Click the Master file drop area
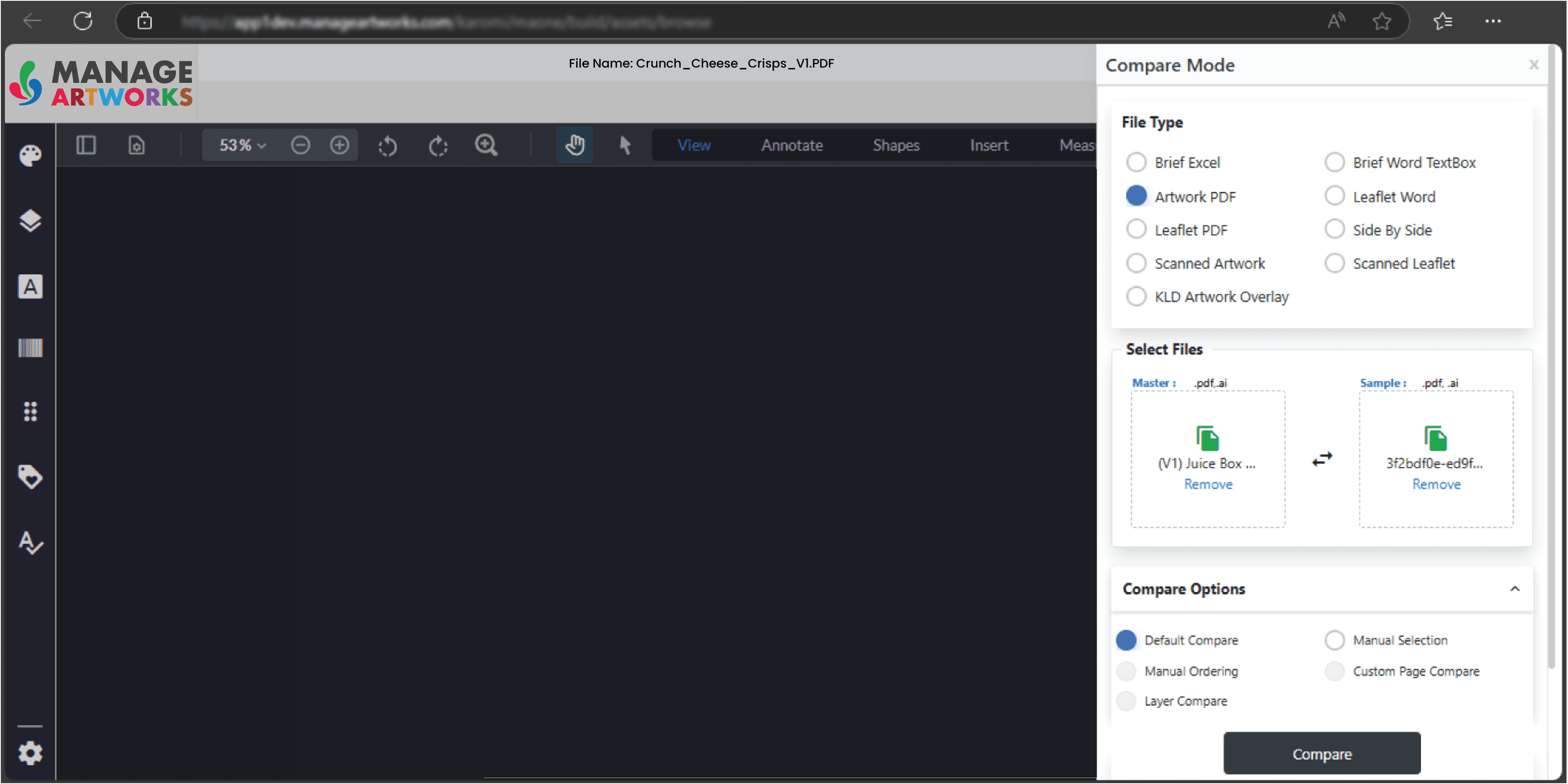 click(x=1208, y=459)
